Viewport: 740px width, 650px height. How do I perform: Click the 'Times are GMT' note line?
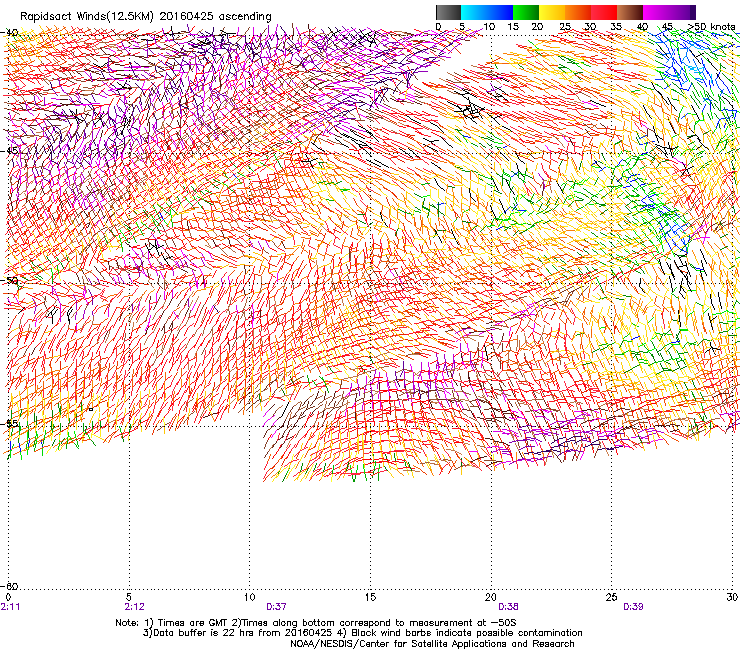pos(316,623)
